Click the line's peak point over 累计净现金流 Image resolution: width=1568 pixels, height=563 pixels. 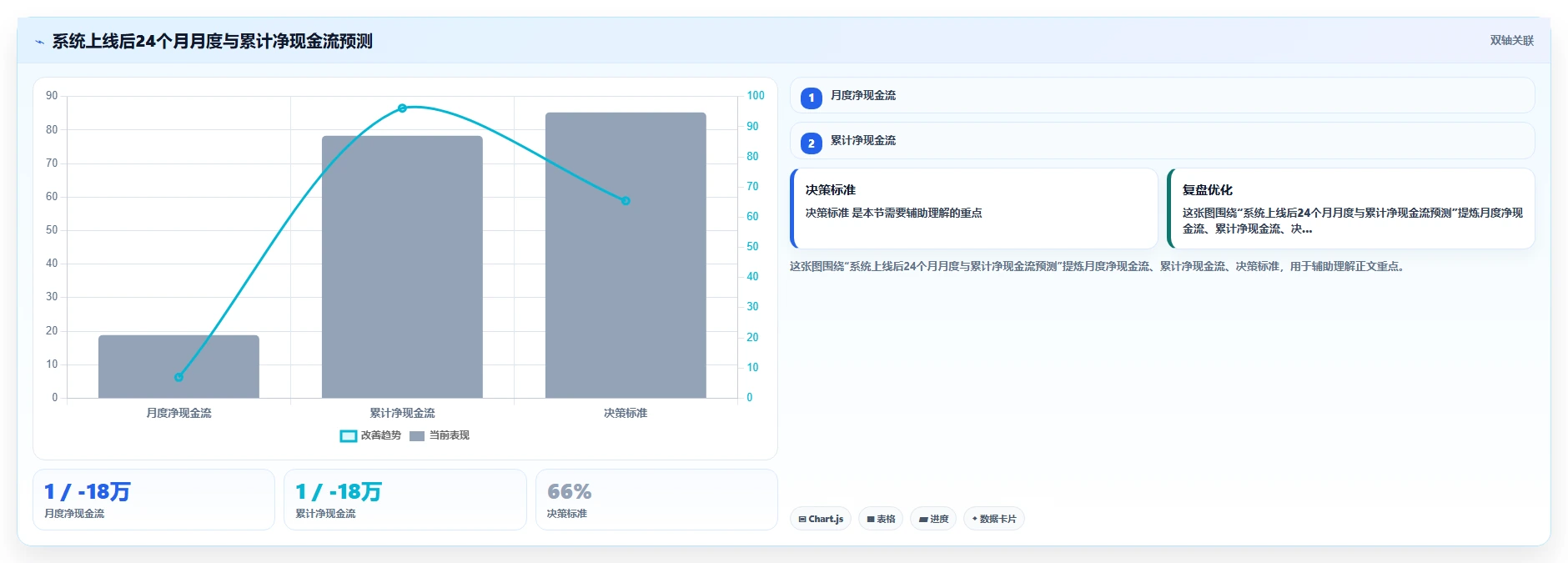[402, 108]
